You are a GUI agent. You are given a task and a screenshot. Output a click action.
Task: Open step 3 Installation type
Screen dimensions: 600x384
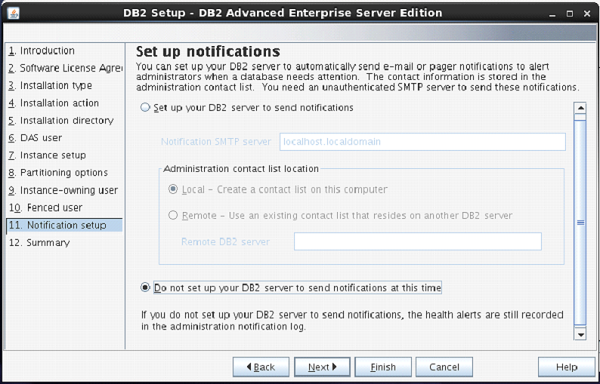50,86
